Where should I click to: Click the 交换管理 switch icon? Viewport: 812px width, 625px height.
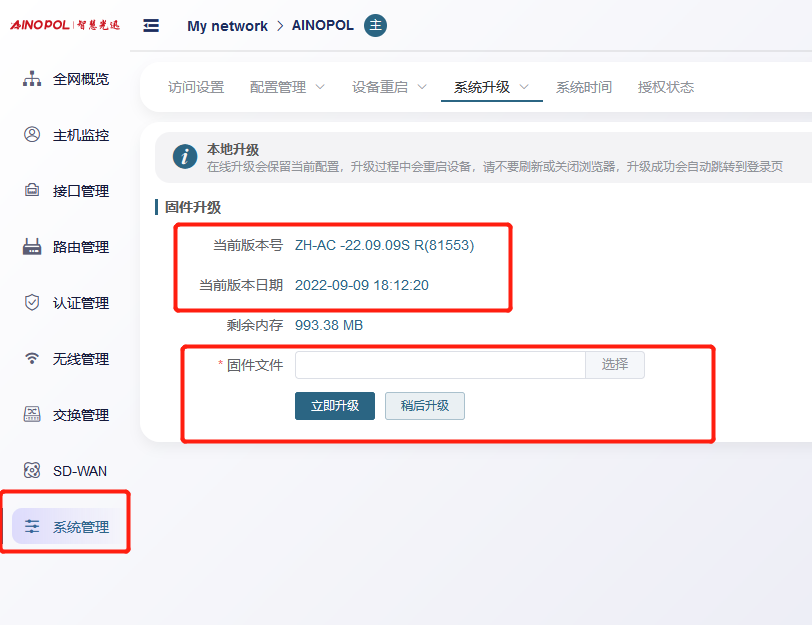tap(32, 415)
